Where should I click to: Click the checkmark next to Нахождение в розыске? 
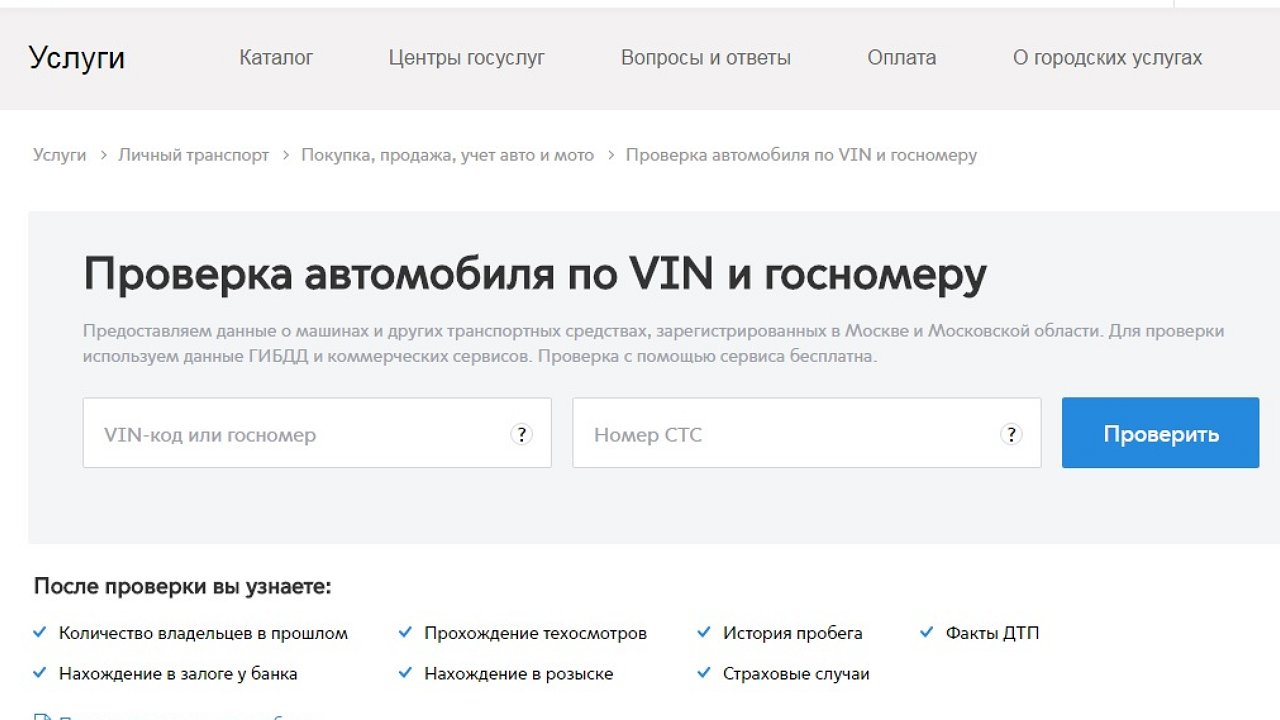click(x=405, y=673)
